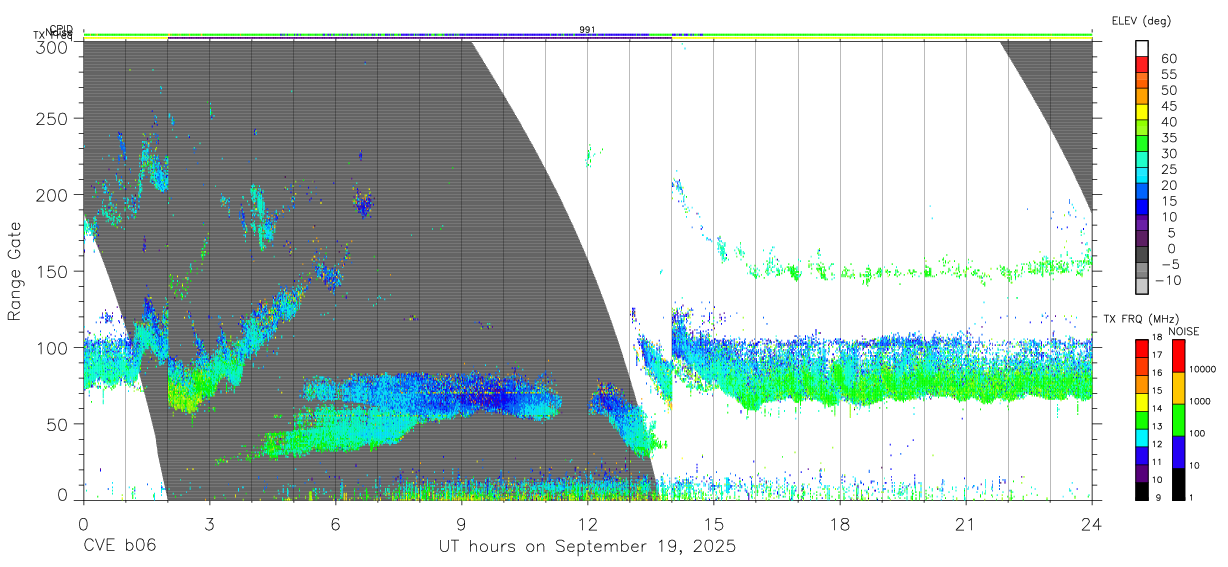Click the x-axis hour label '12'
This screenshot has width=1228, height=567.
pyautogui.click(x=588, y=524)
